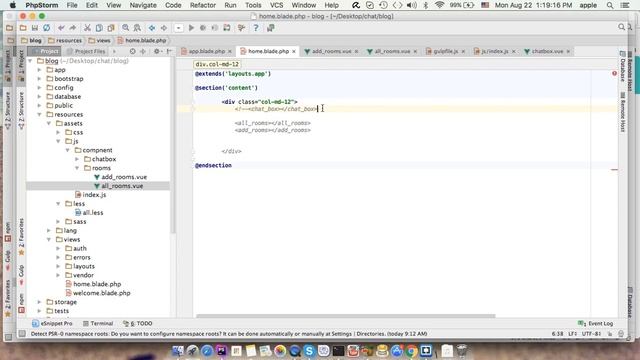Open the Terminal tool window
The height and width of the screenshot is (360, 640).
click(98, 323)
